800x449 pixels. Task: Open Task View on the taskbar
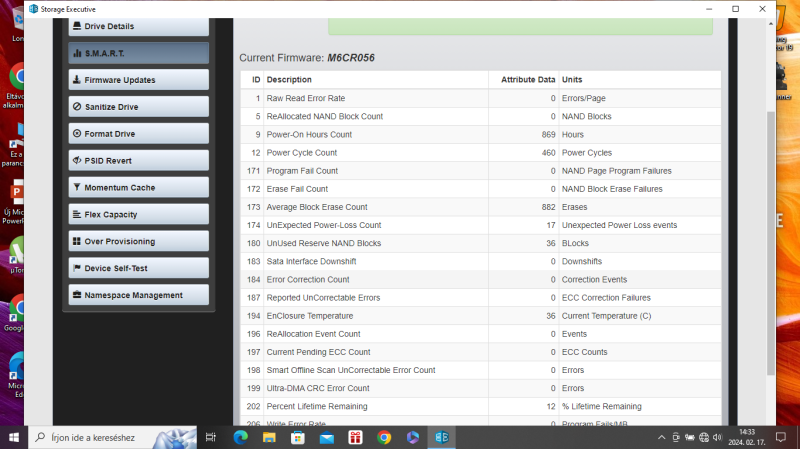[210, 437]
